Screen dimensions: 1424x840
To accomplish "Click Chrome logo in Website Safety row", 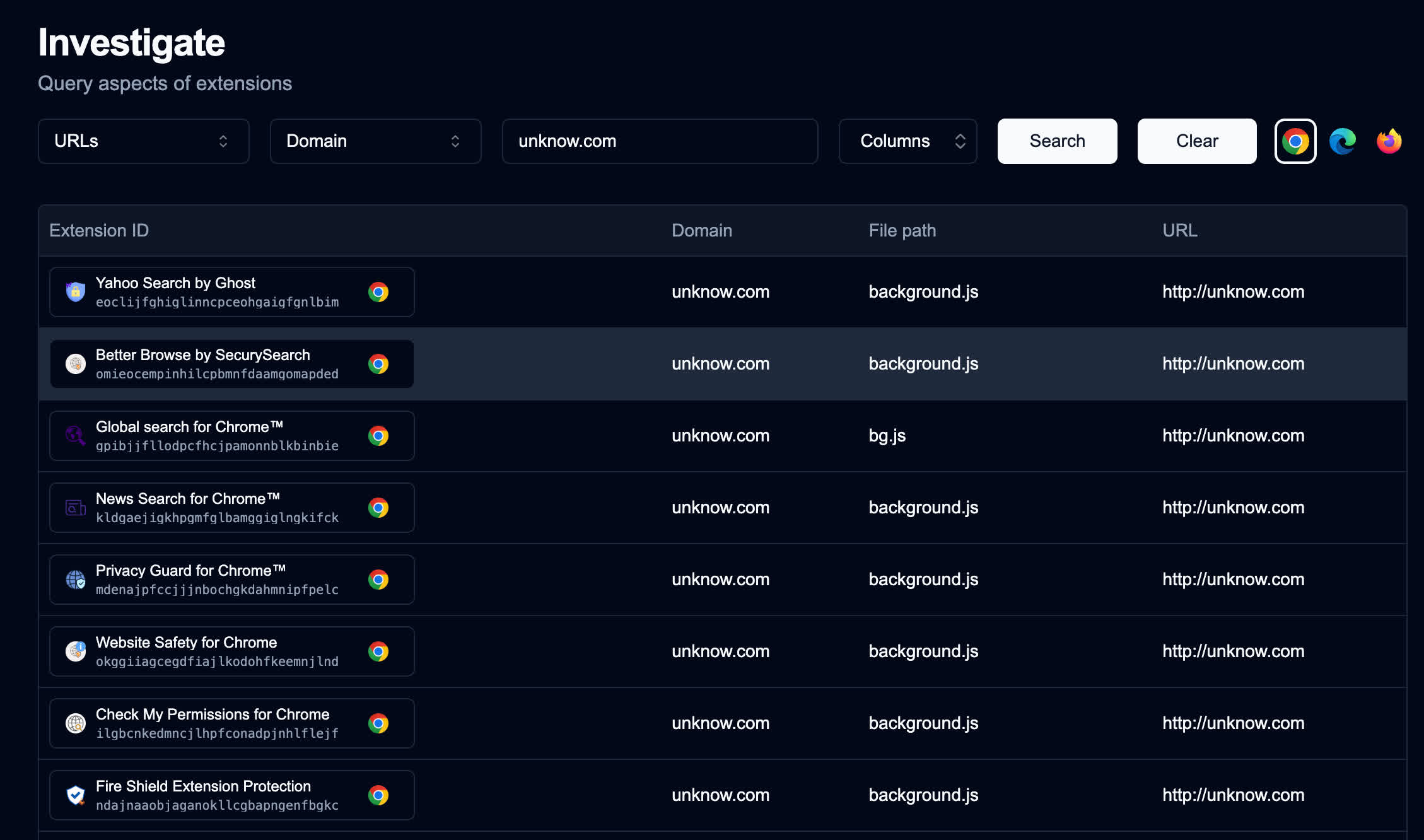I will tap(378, 651).
